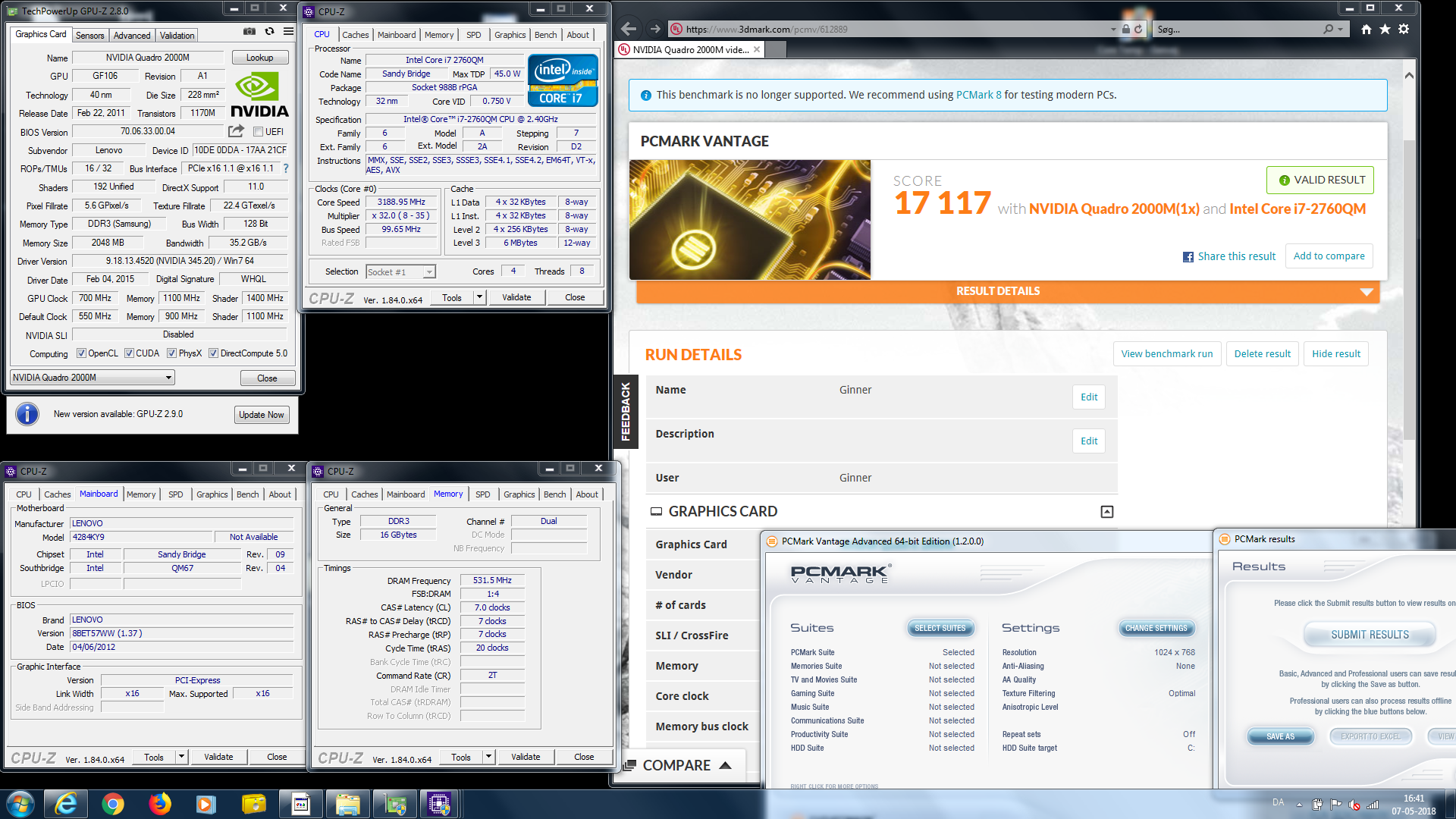Click the BIOS version share/export icon

click(237, 131)
